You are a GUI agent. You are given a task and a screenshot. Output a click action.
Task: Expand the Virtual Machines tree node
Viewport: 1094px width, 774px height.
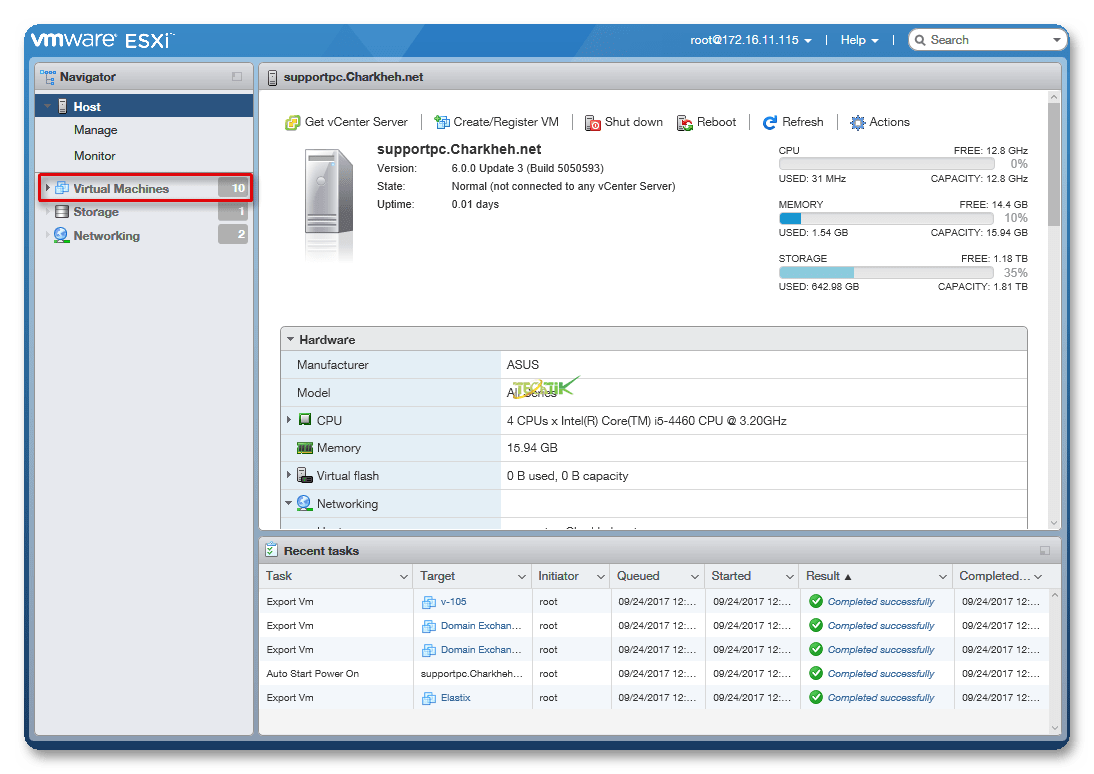47,188
